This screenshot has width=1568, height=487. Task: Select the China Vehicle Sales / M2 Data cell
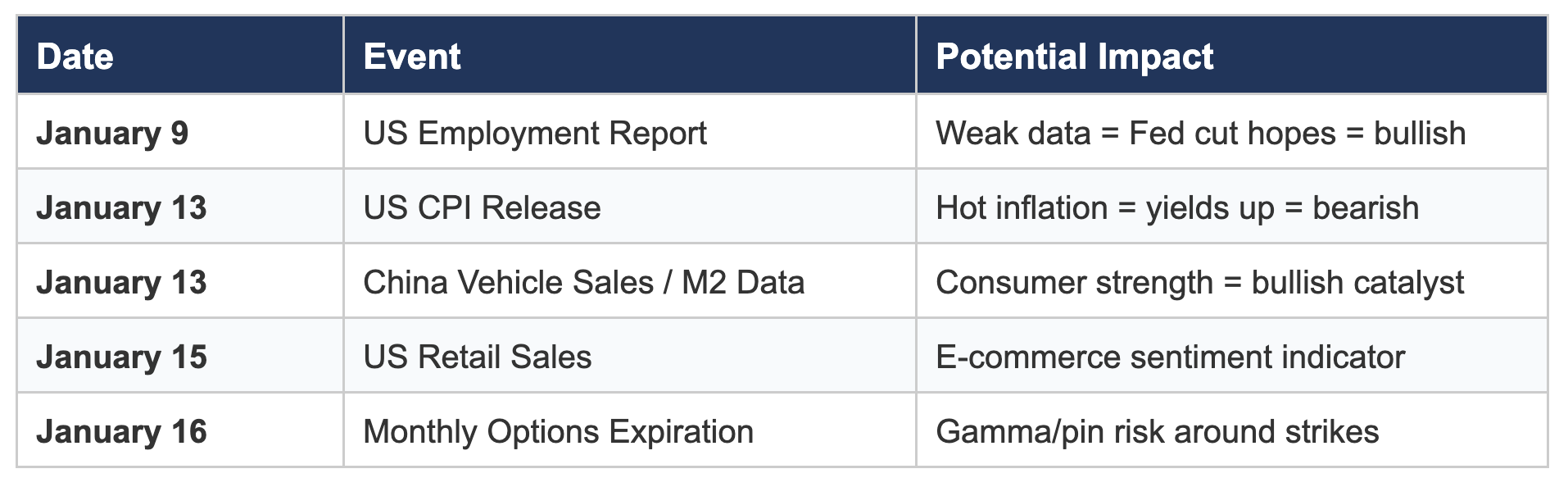(630, 281)
